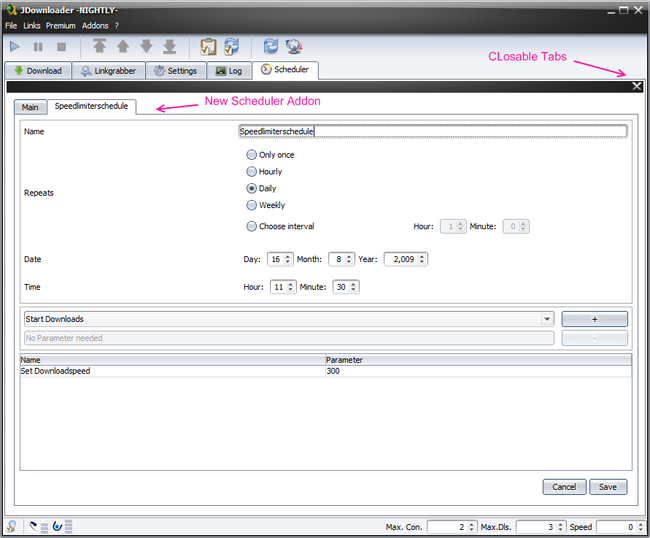Move selected links to top
This screenshot has height=538, width=650.
click(99, 46)
